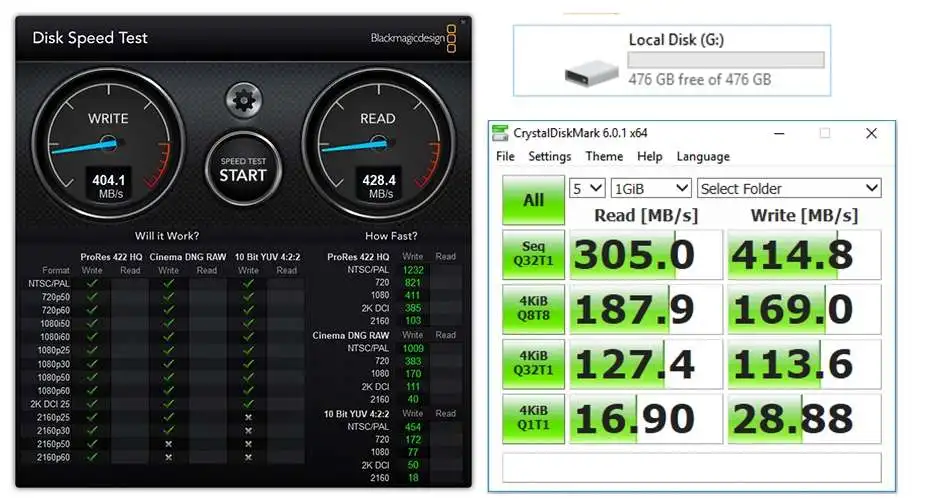Open the gear settings icon in Disk Speed Test
Viewport: 950px width, 503px height.
[244, 99]
